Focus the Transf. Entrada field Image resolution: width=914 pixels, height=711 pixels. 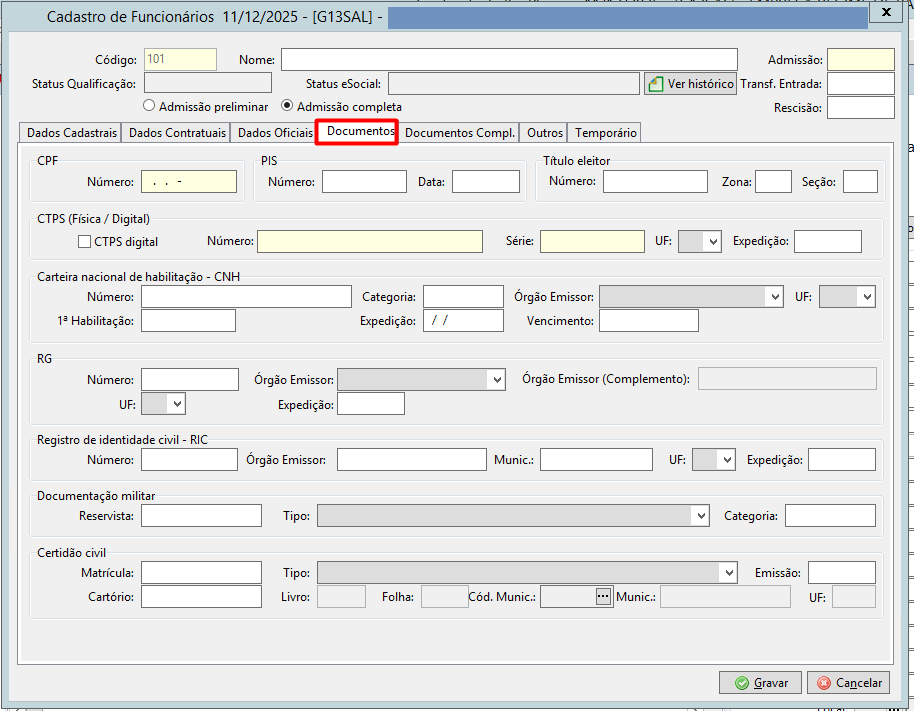[x=861, y=83]
